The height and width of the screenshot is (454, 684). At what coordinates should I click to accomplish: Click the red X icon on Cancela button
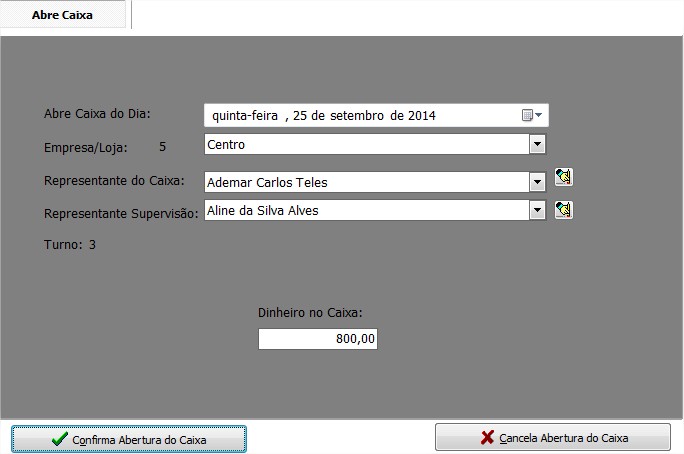click(487, 437)
